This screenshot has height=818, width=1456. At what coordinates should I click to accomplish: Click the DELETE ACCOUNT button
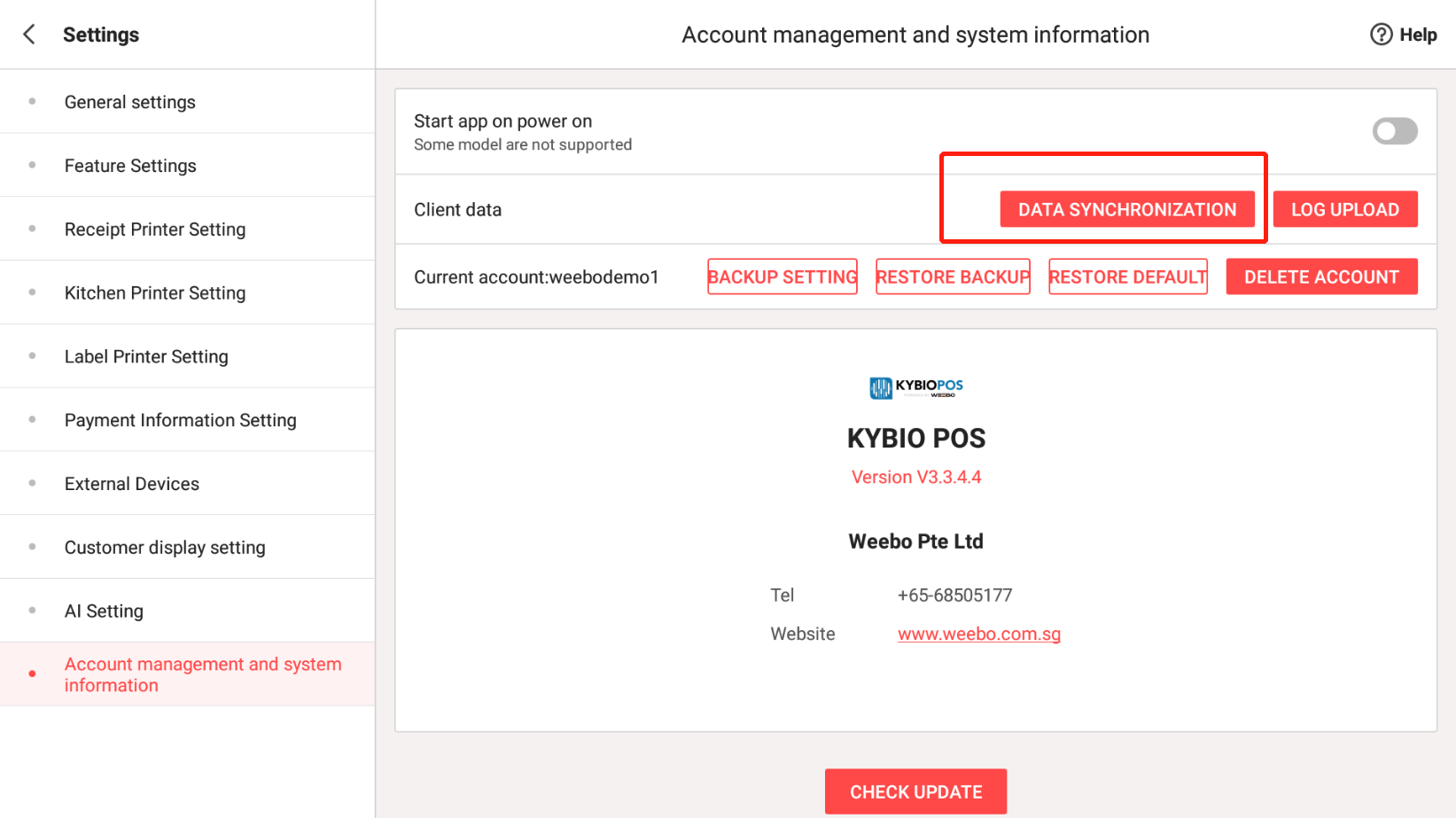[x=1321, y=277]
